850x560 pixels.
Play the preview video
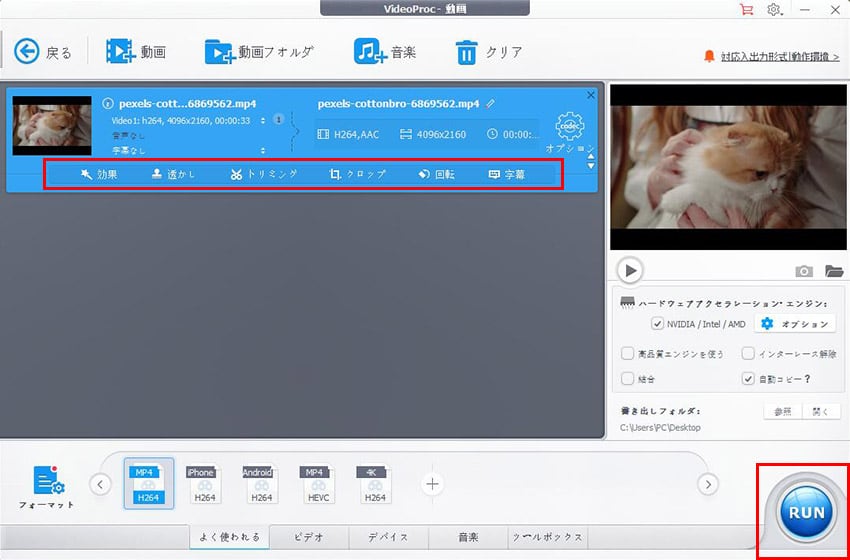pyautogui.click(x=630, y=271)
